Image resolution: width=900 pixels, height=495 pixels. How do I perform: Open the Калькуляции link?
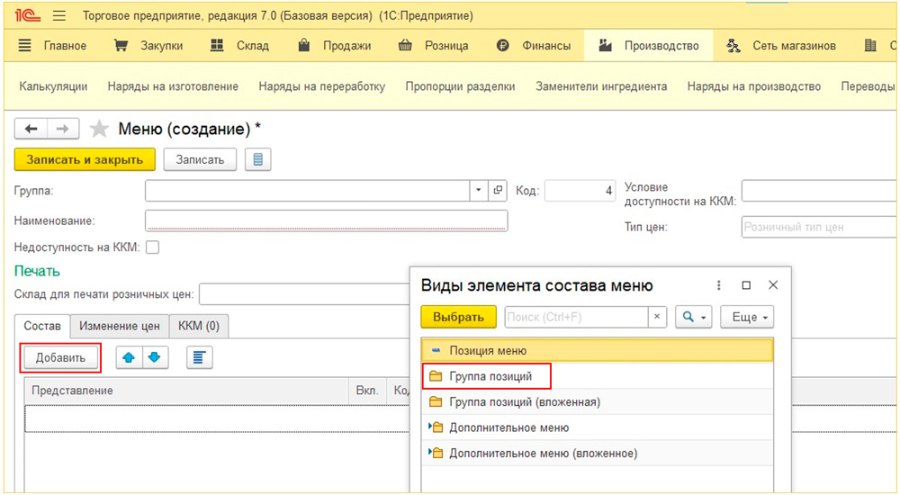point(53,87)
